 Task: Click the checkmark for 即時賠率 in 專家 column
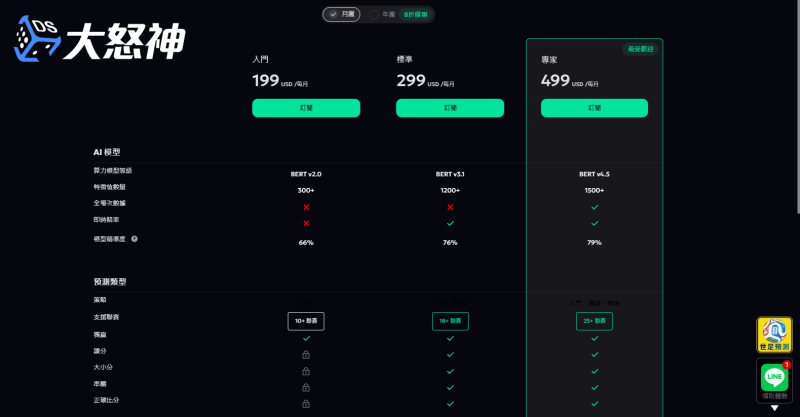coord(594,224)
